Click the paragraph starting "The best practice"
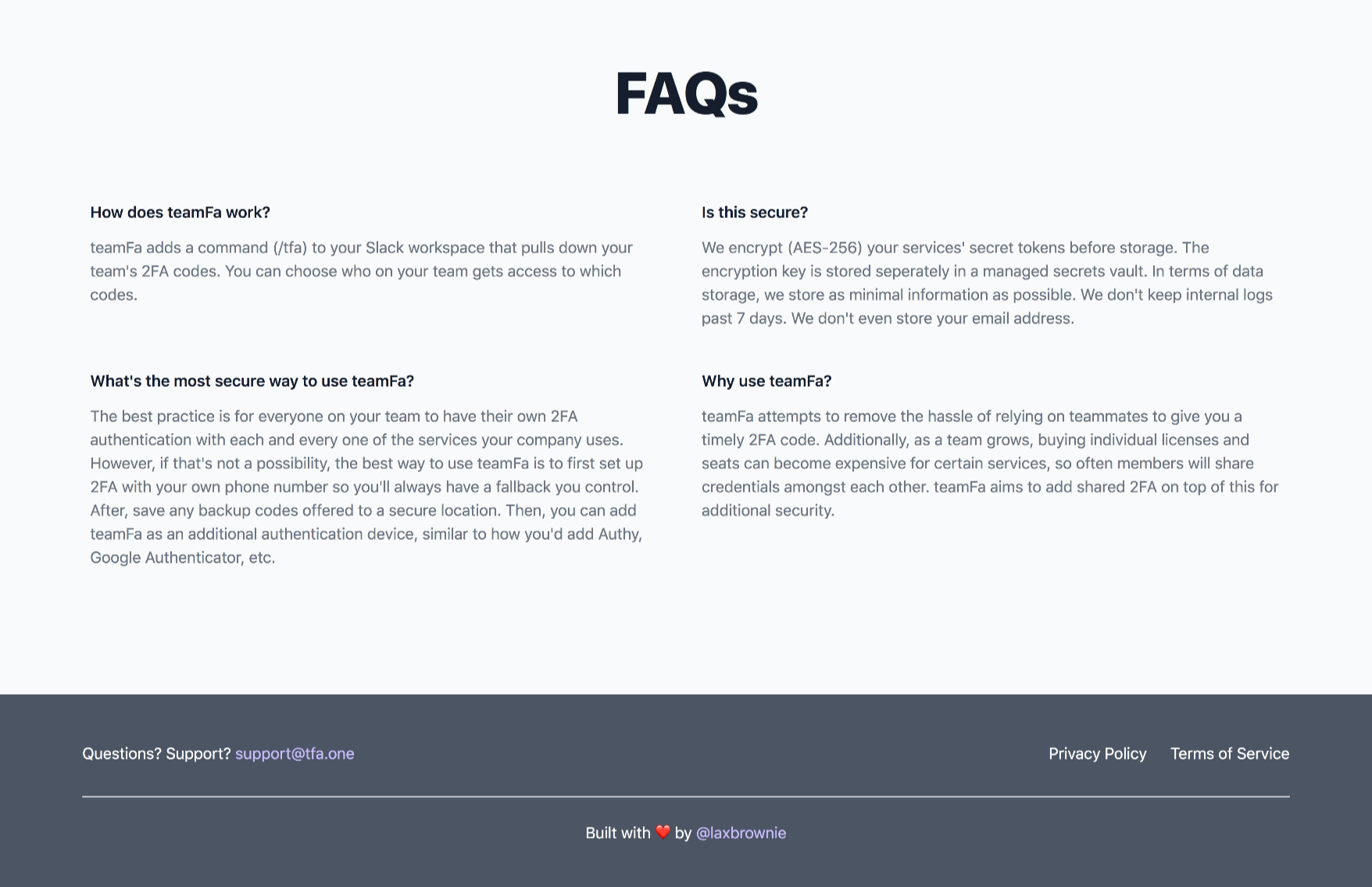The image size is (1372, 887). pos(366,487)
